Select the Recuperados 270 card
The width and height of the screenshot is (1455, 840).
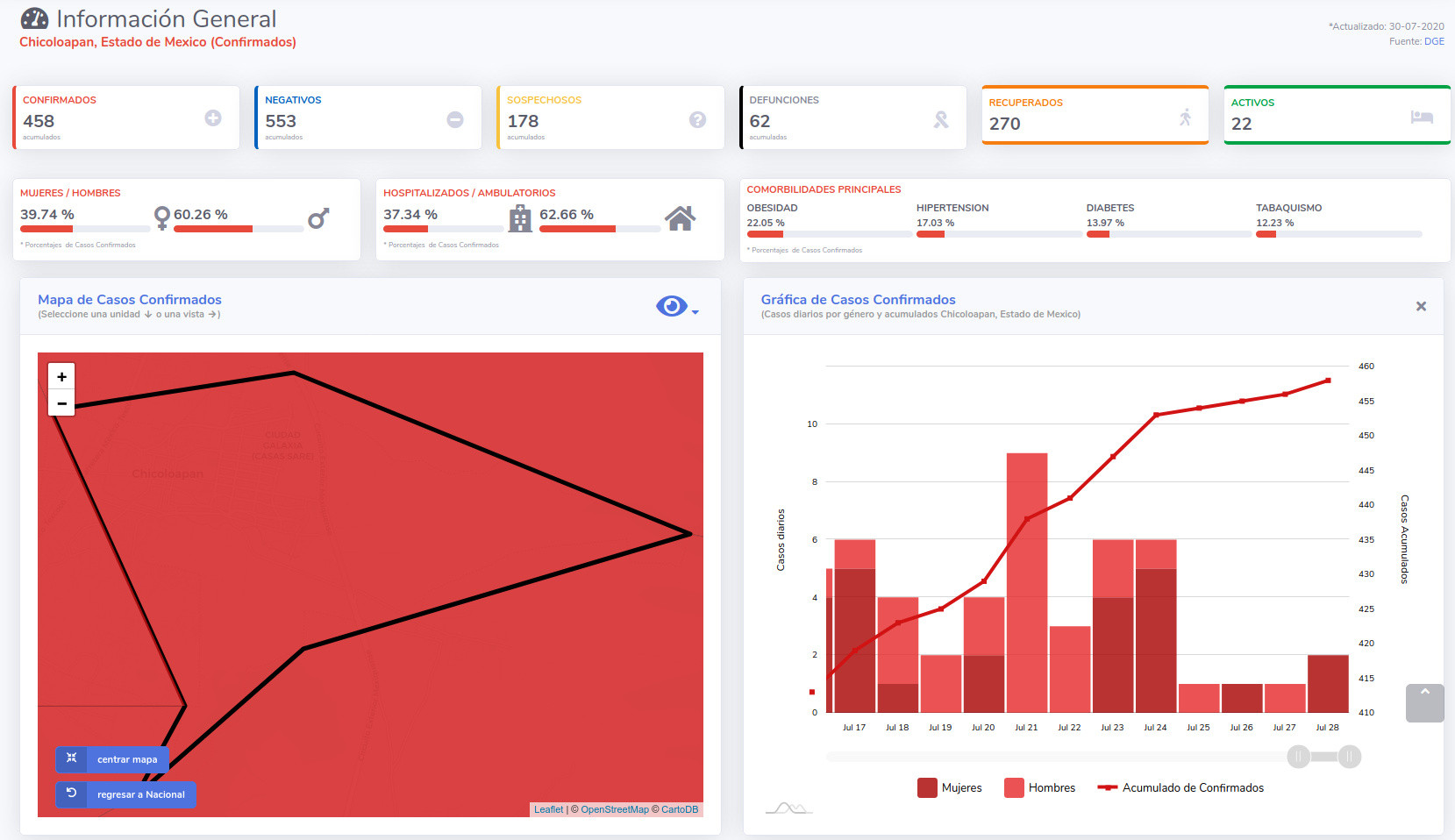(x=1095, y=115)
